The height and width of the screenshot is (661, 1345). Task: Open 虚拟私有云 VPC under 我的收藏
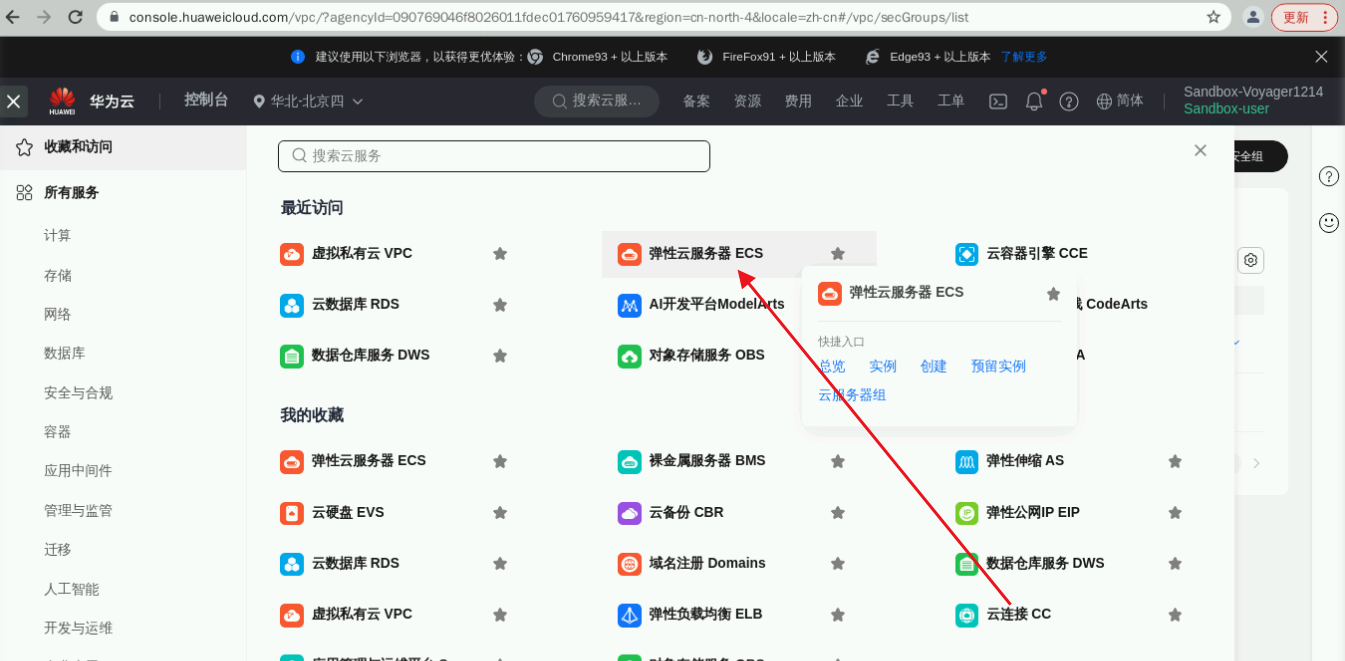pos(361,614)
